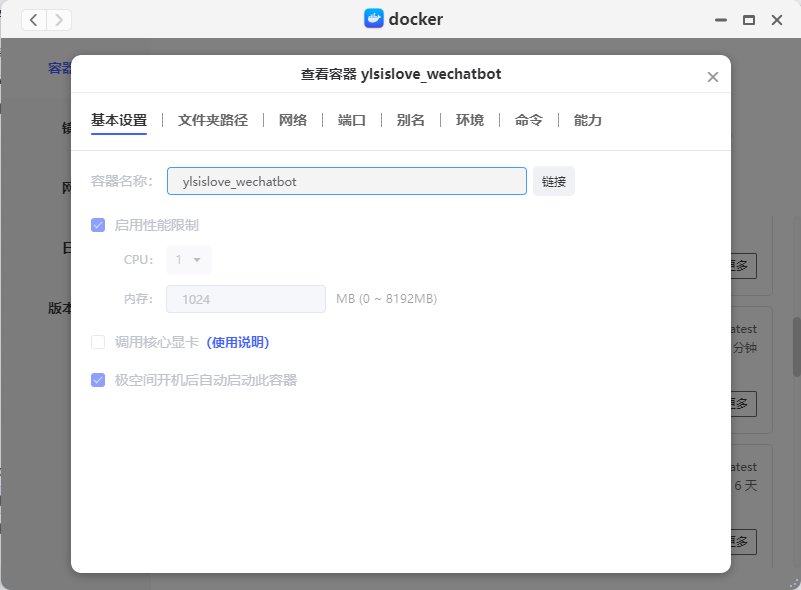Click the 容器名称 input field

tap(346, 182)
